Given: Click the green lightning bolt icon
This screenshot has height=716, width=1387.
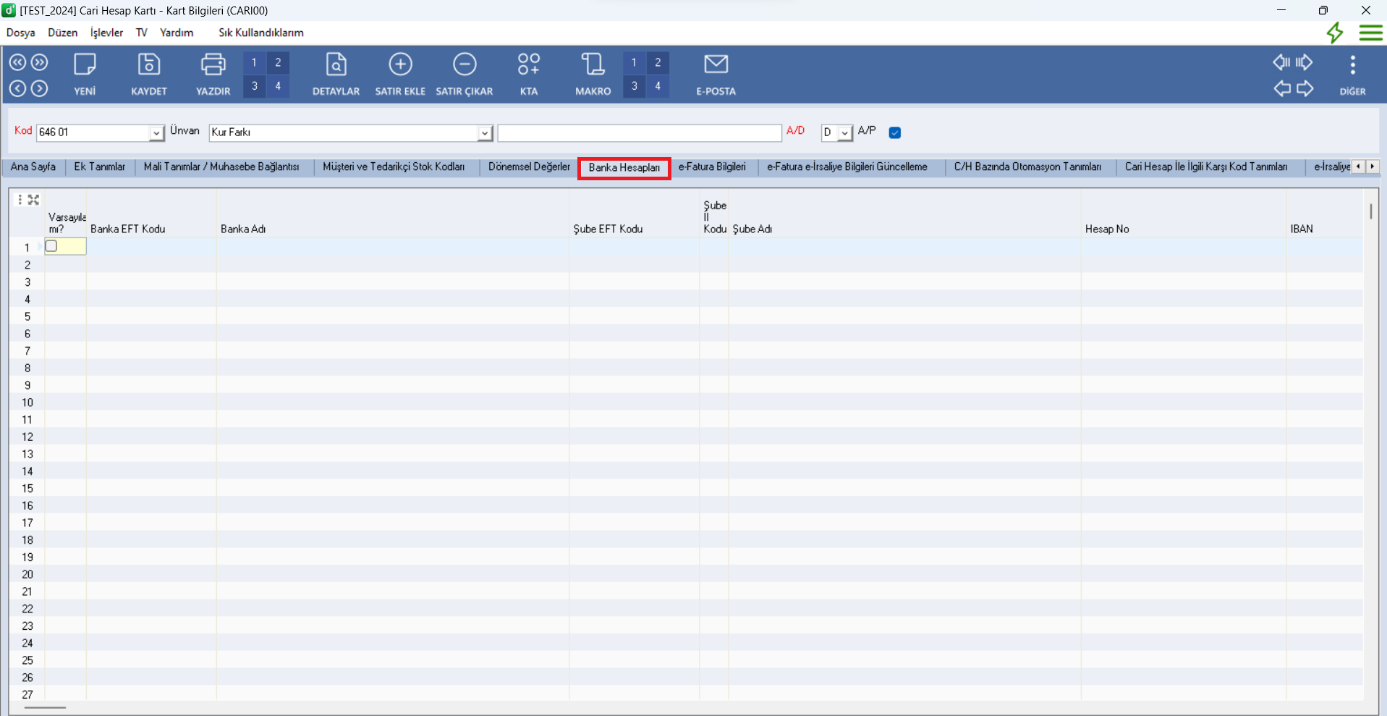Looking at the screenshot, I should pyautogui.click(x=1335, y=32).
